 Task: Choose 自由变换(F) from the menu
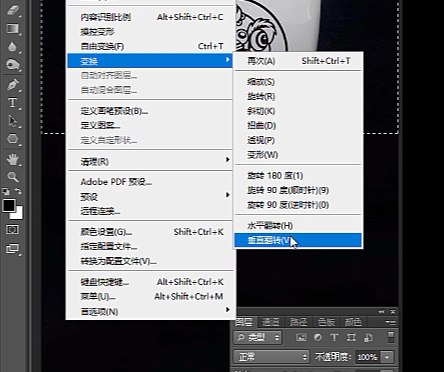(x=151, y=46)
